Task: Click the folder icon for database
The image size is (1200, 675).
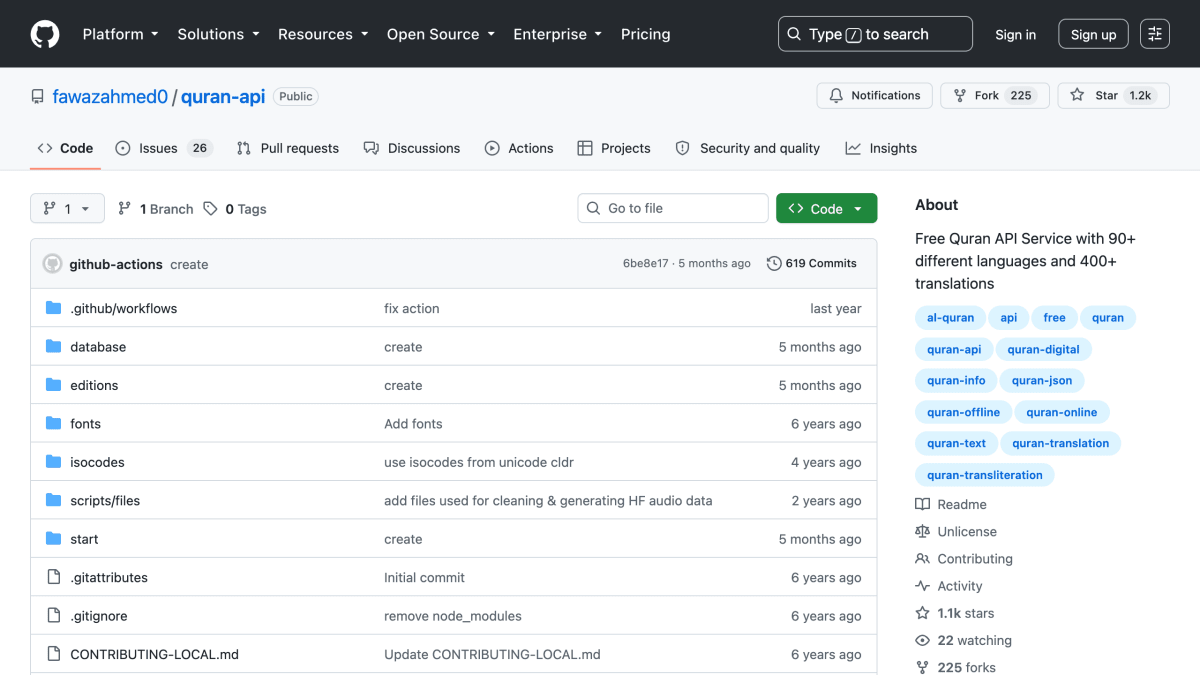Action: click(x=54, y=347)
